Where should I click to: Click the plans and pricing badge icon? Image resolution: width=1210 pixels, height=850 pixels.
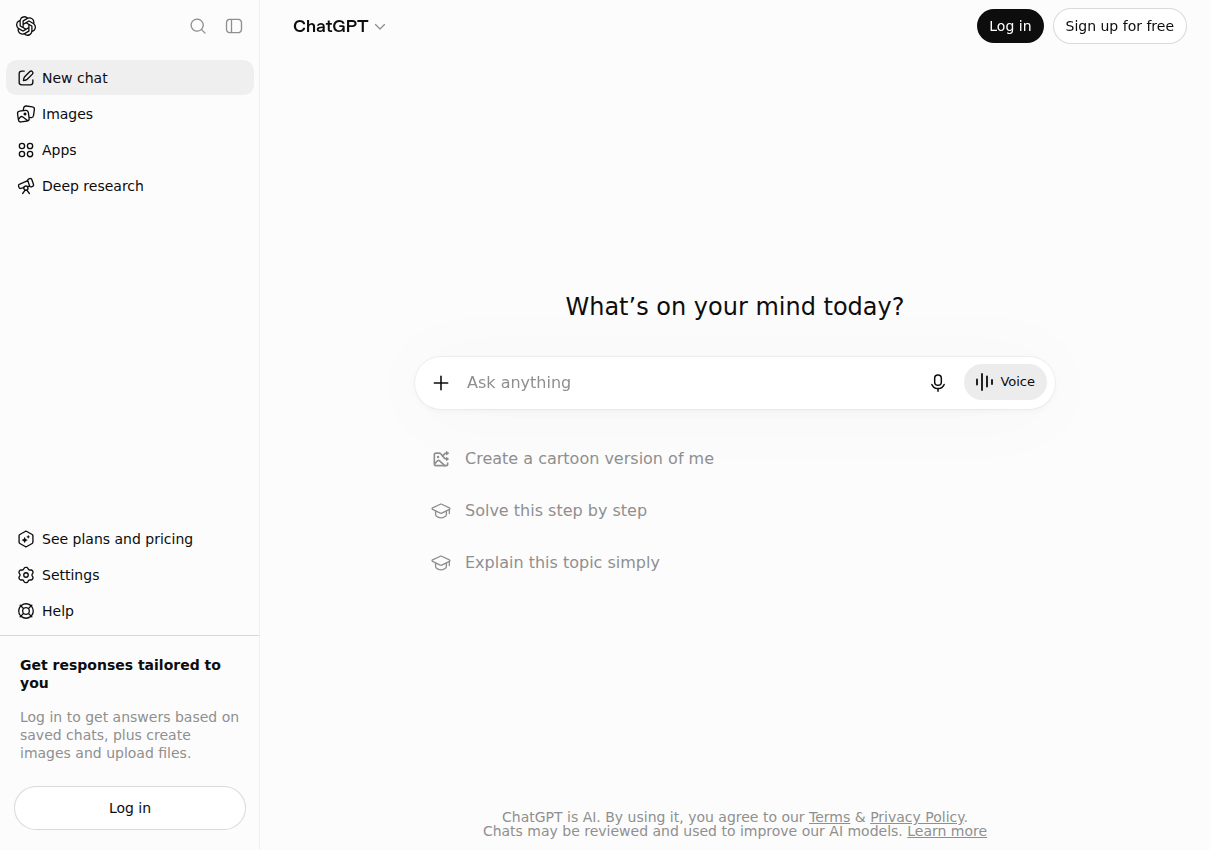coord(26,539)
